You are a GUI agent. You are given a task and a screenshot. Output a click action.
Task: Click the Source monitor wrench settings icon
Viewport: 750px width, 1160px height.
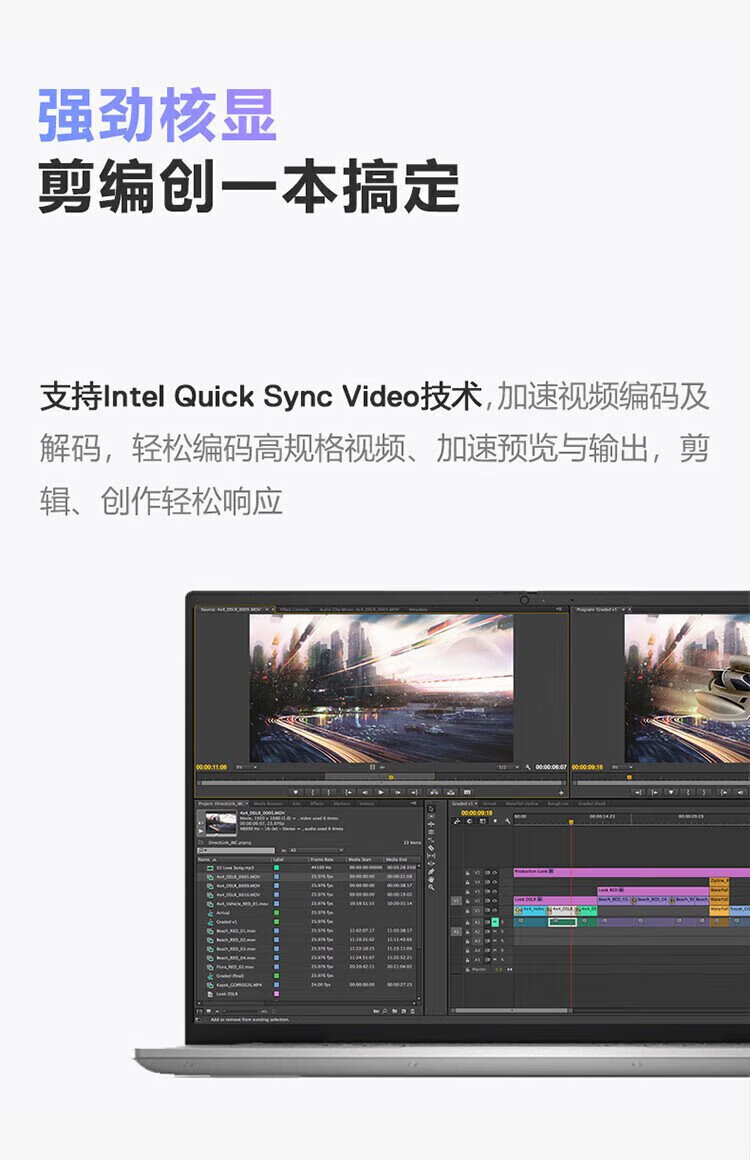coord(527,767)
